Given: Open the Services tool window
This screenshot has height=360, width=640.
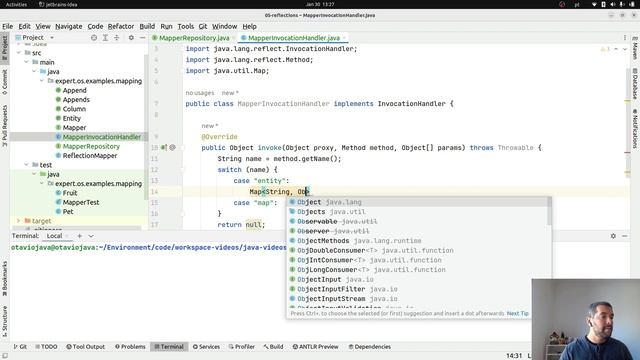Looking at the screenshot, I should (206, 347).
